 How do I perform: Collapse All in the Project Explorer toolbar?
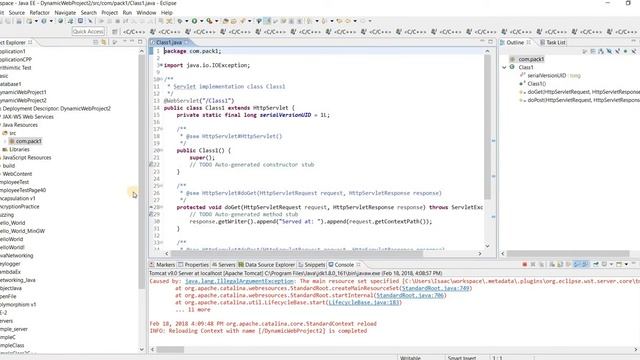[x=96, y=42]
